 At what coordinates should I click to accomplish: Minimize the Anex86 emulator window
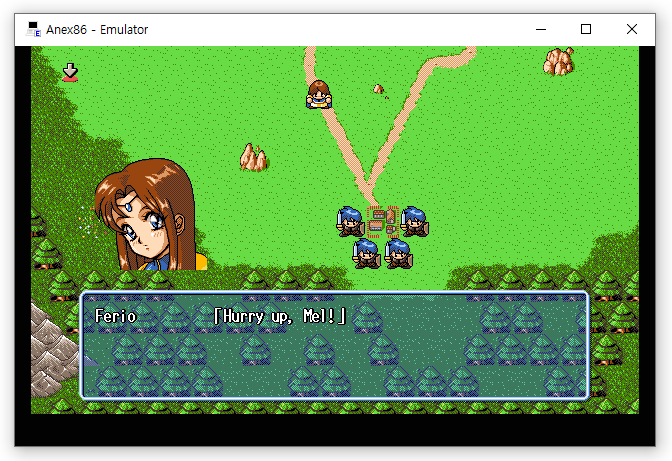(x=541, y=29)
